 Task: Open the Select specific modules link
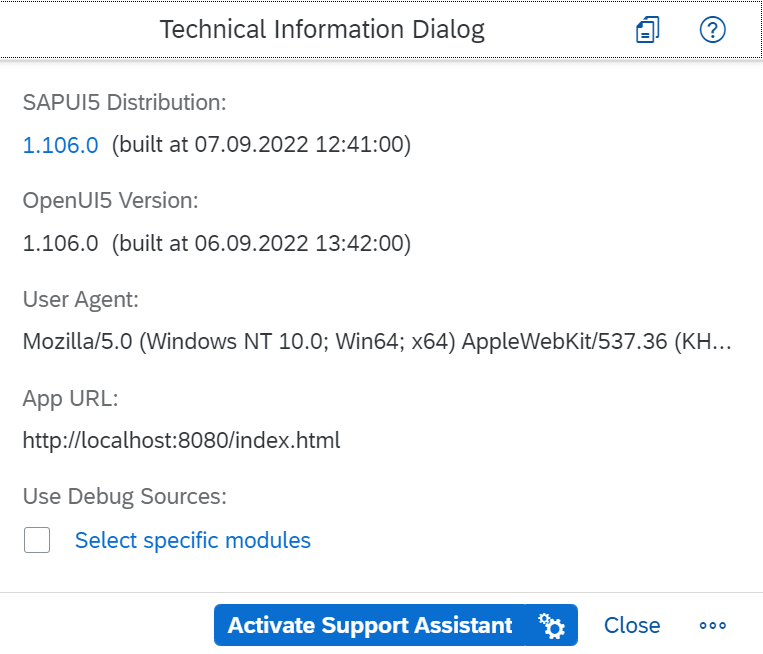[x=193, y=540]
